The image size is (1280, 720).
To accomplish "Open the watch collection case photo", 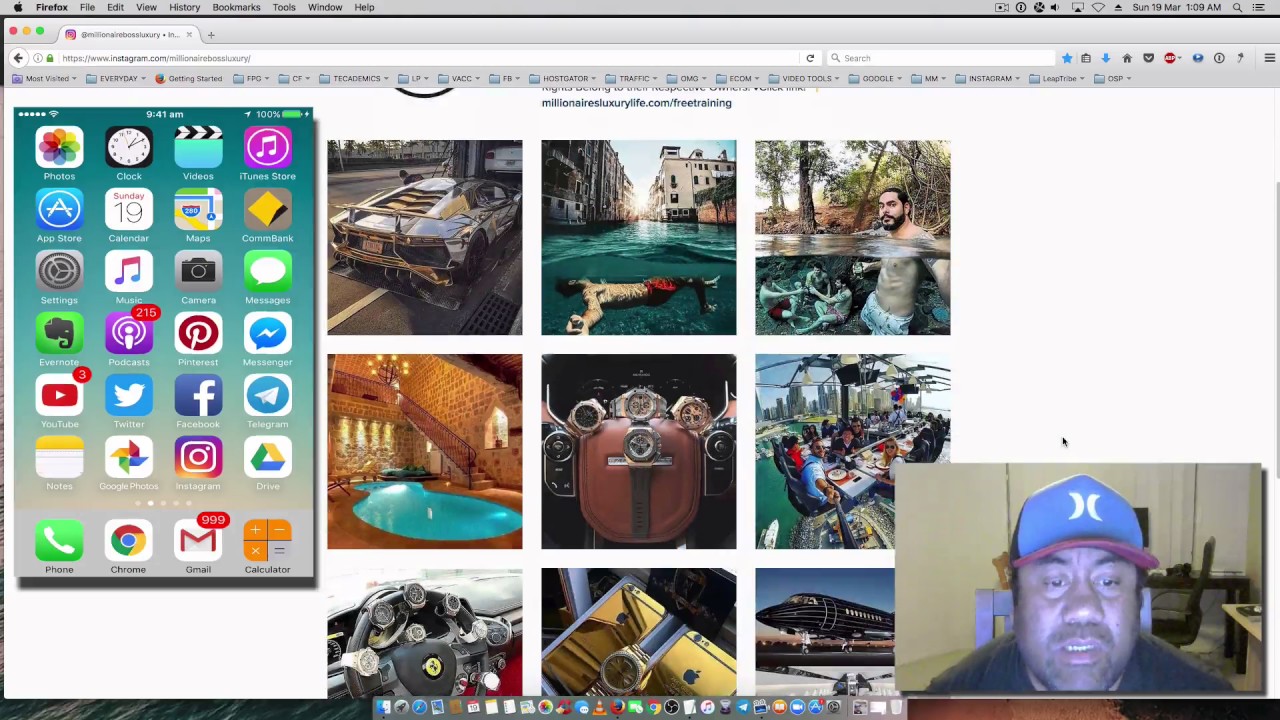I will [x=638, y=451].
